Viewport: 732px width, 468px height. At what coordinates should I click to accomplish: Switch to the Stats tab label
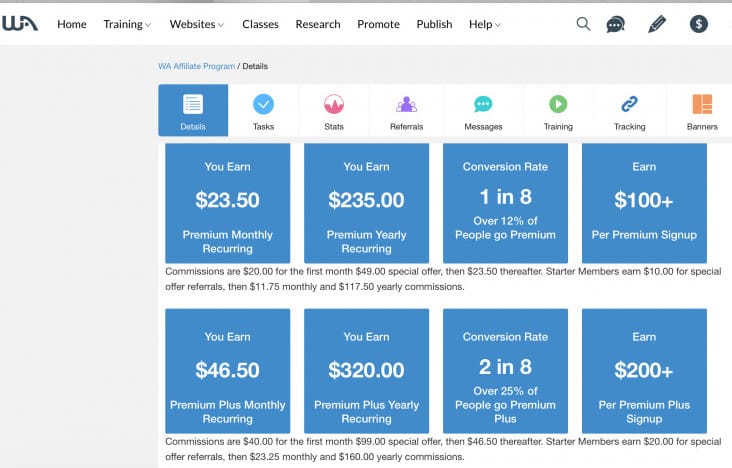pyautogui.click(x=334, y=127)
